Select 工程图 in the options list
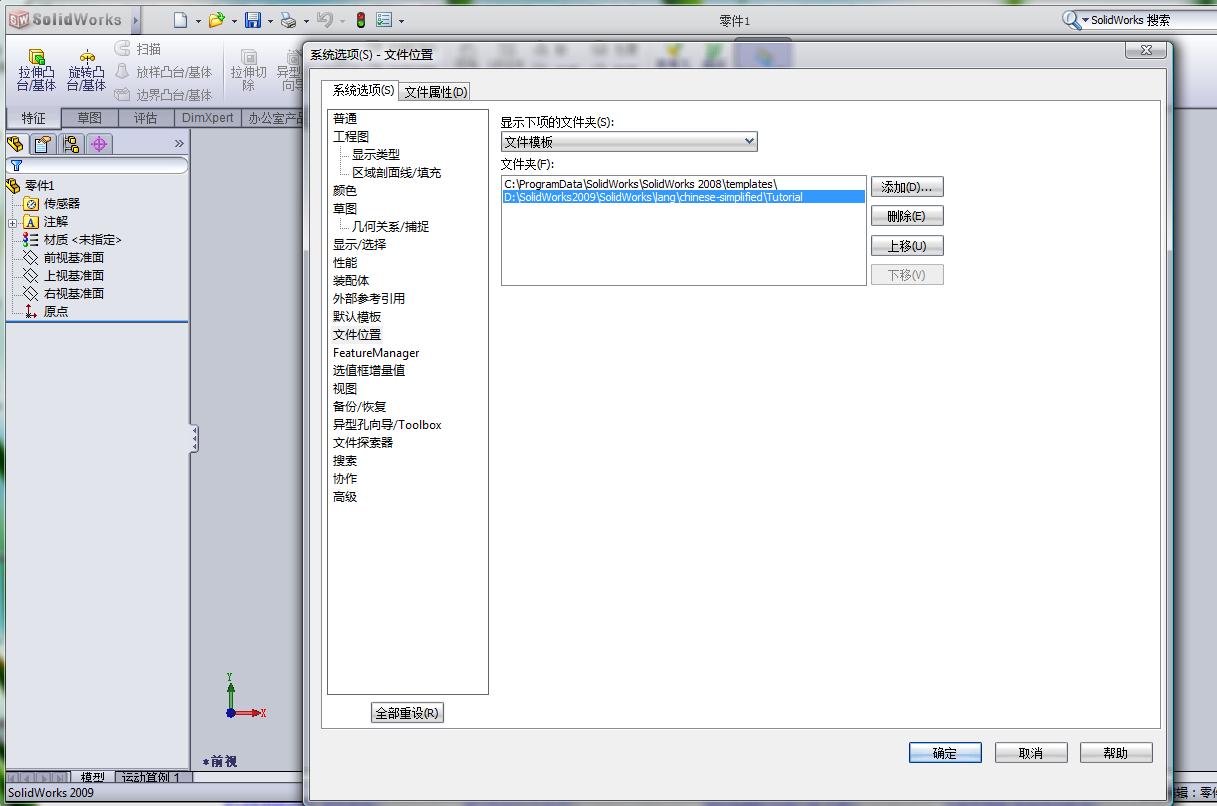This screenshot has height=806, width=1217. [x=351, y=136]
